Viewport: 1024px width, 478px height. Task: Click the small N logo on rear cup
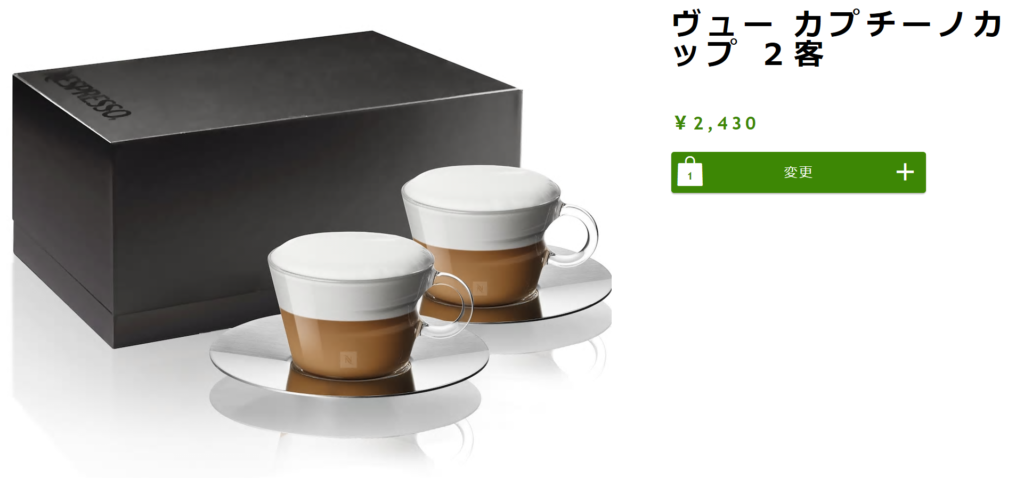[x=481, y=287]
